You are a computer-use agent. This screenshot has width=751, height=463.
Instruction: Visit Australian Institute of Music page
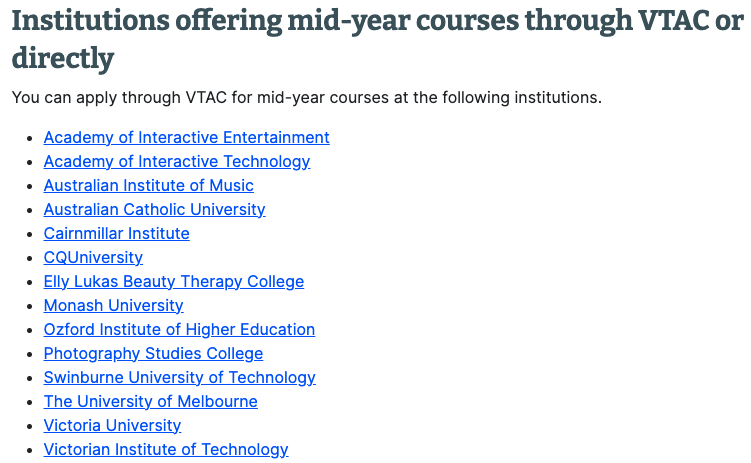(148, 185)
